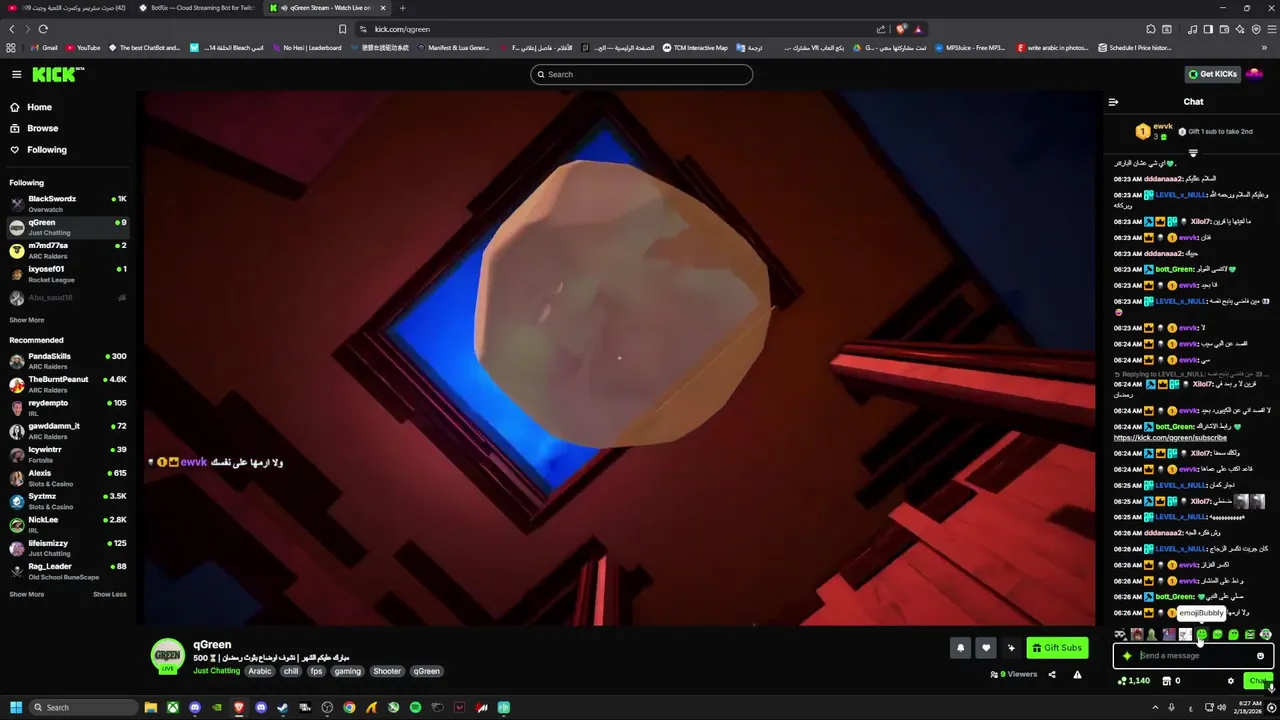Open Alexis Slots & Casino channel
1280x720 pixels.
tap(68, 477)
